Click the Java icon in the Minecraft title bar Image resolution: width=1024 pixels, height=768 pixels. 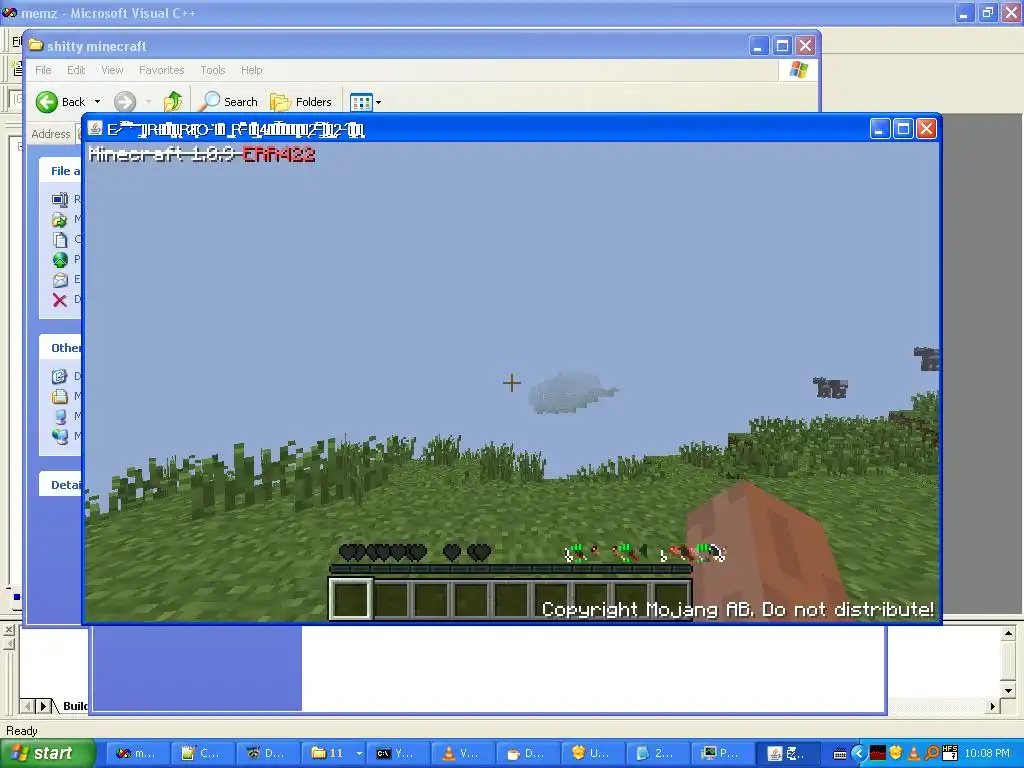(96, 129)
